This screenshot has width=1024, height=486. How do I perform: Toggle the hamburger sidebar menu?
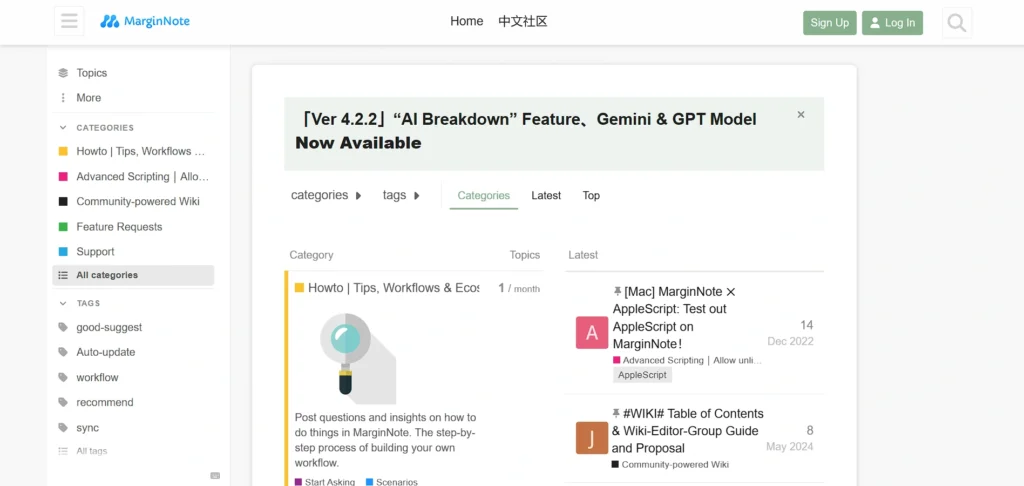click(69, 22)
